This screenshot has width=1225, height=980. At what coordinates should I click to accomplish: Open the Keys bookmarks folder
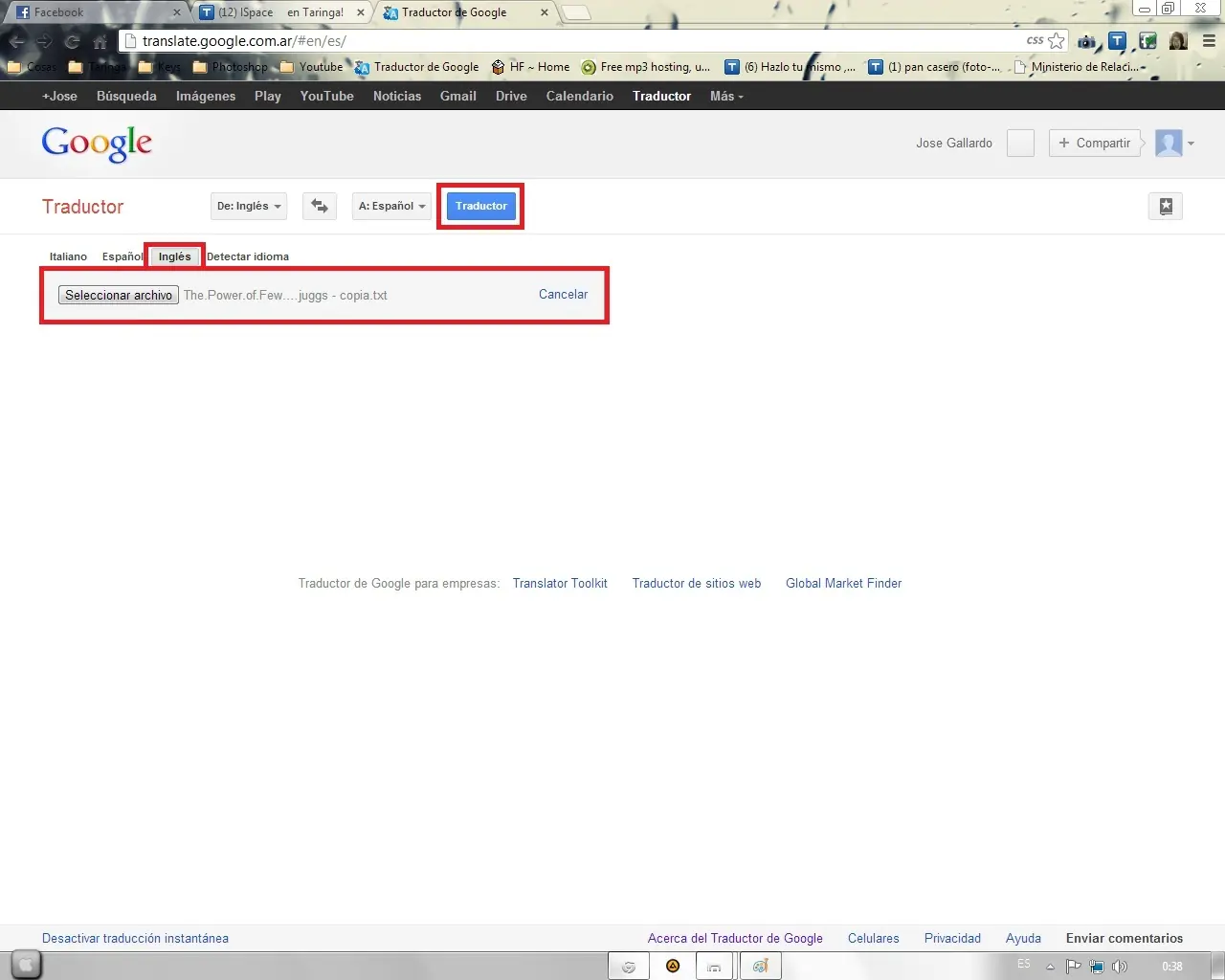pyautogui.click(x=160, y=67)
